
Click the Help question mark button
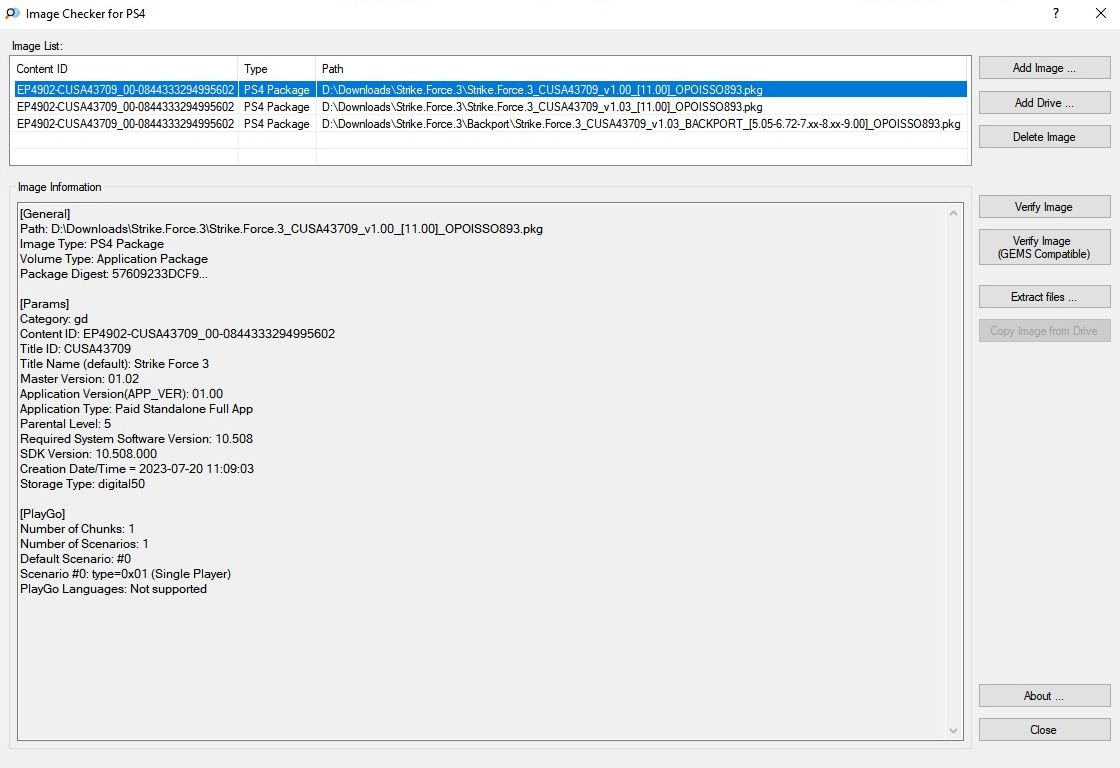[x=1056, y=13]
